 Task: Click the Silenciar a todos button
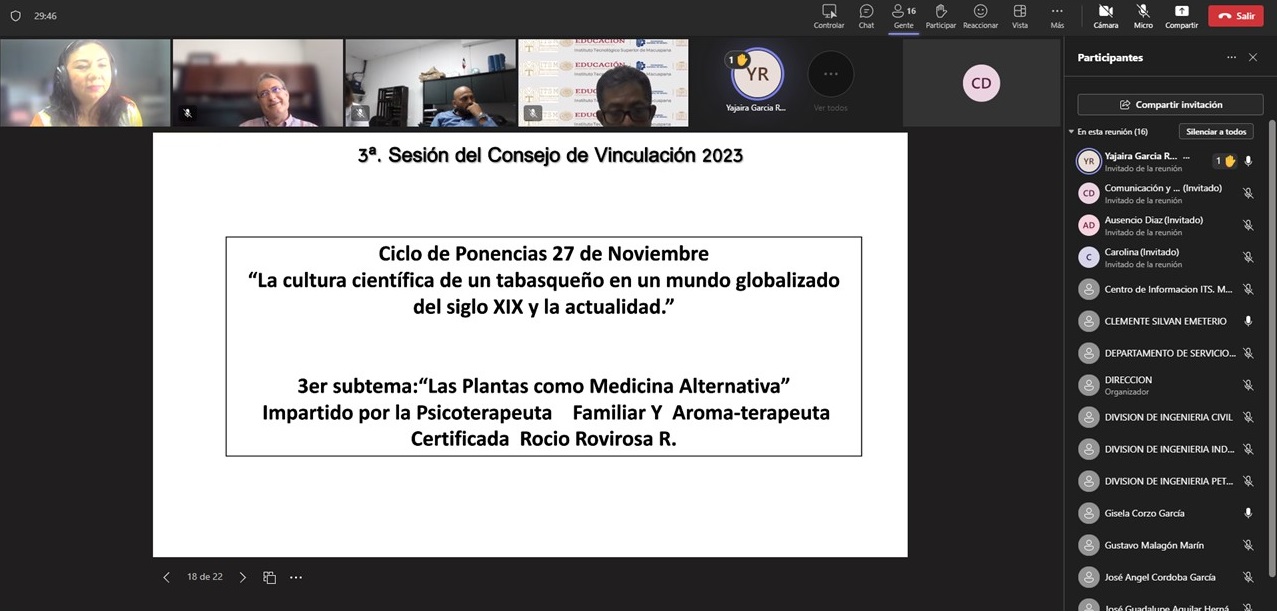(1216, 132)
